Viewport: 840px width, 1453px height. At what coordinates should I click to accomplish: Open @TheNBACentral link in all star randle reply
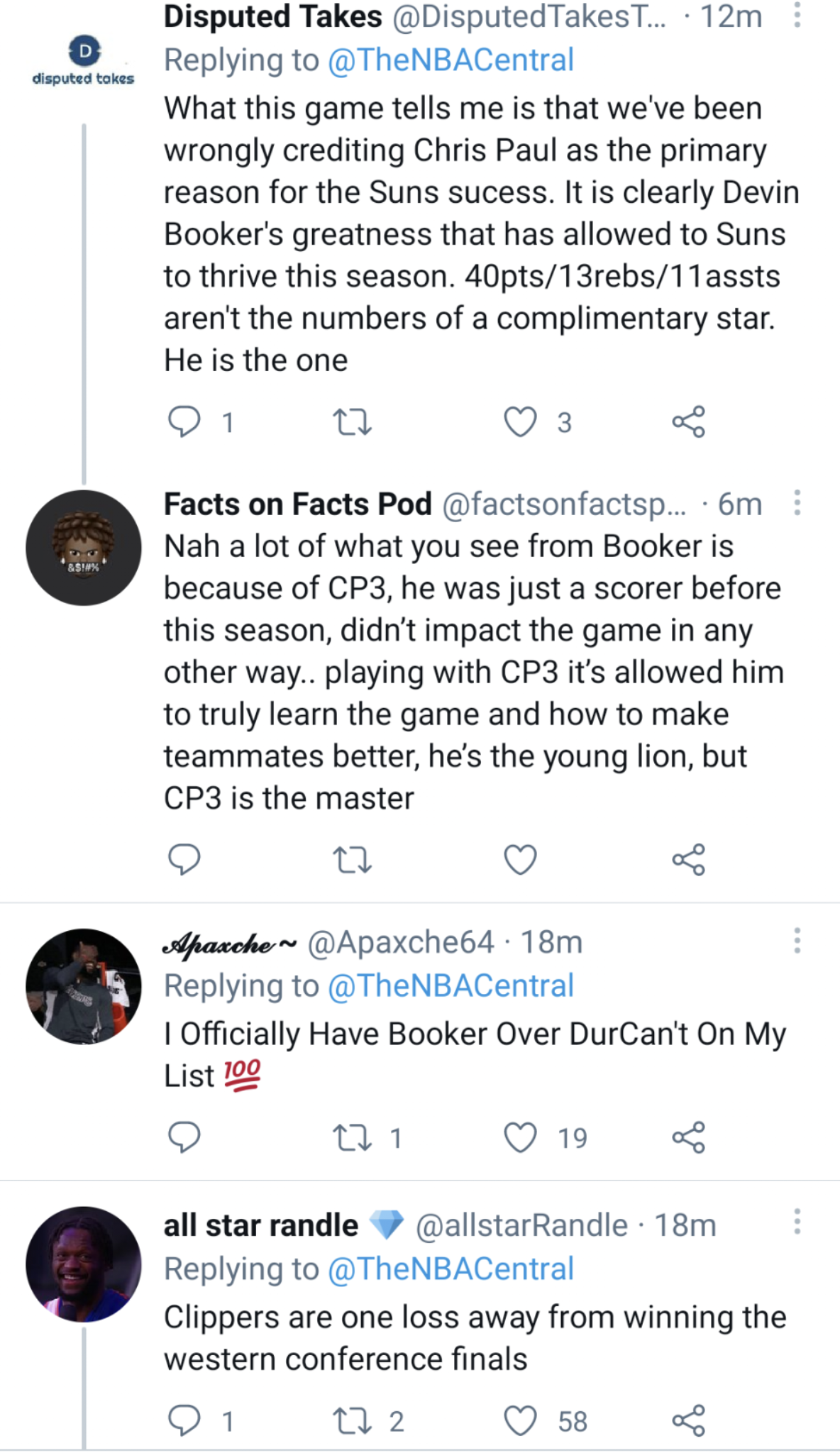(x=451, y=1269)
